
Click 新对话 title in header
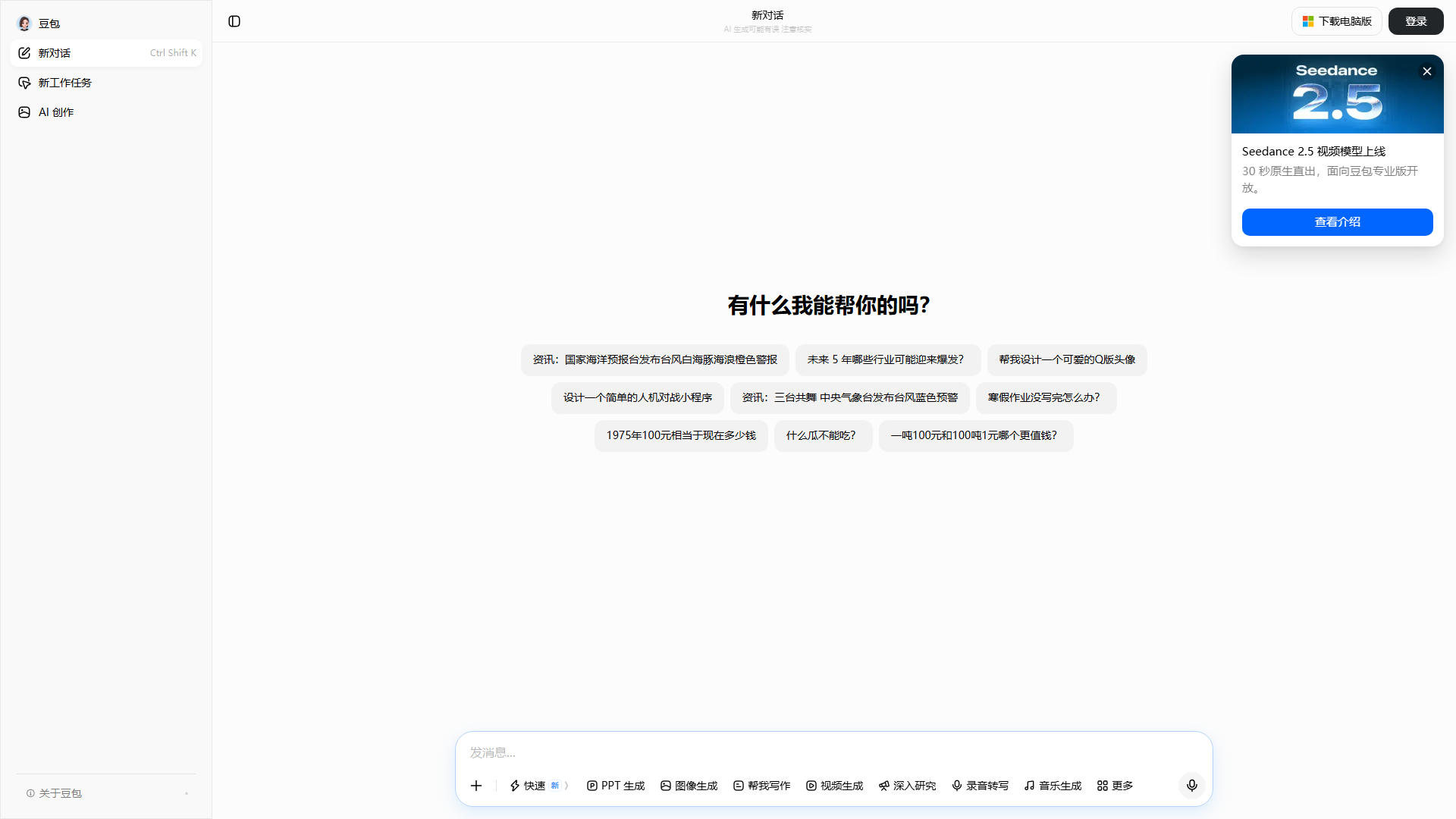(767, 15)
